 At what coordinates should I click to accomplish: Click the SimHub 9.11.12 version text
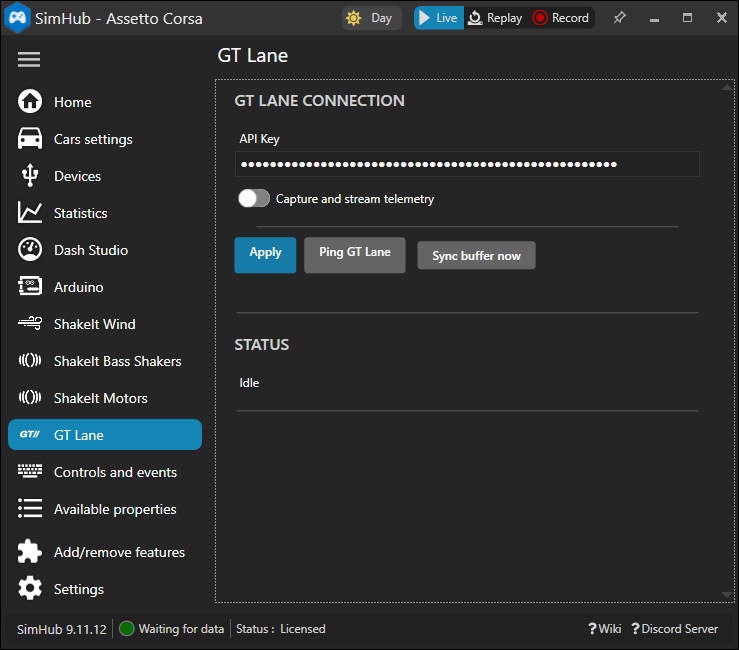[x=62, y=629]
